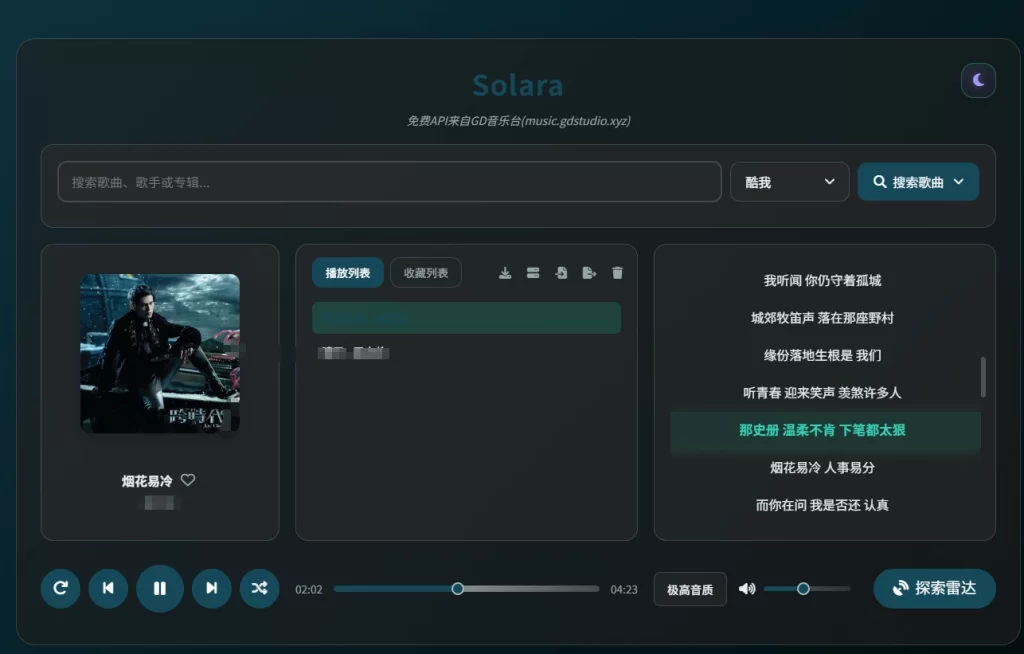Switch to the 收藏列表 tab
This screenshot has height=654, width=1024.
click(x=425, y=272)
